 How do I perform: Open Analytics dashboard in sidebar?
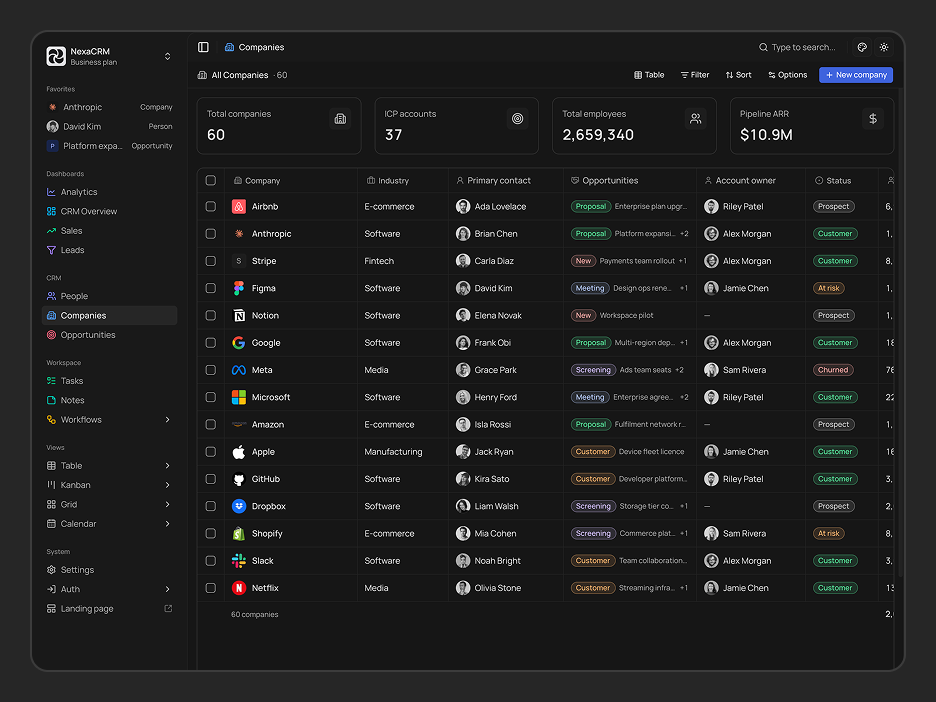coord(109,192)
